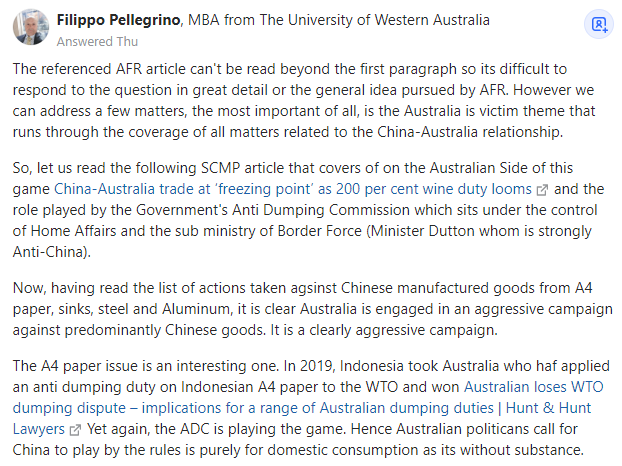Open the 'China-Australia trade at freezing point' link
The width and height of the screenshot is (622, 466).
pos(293,189)
